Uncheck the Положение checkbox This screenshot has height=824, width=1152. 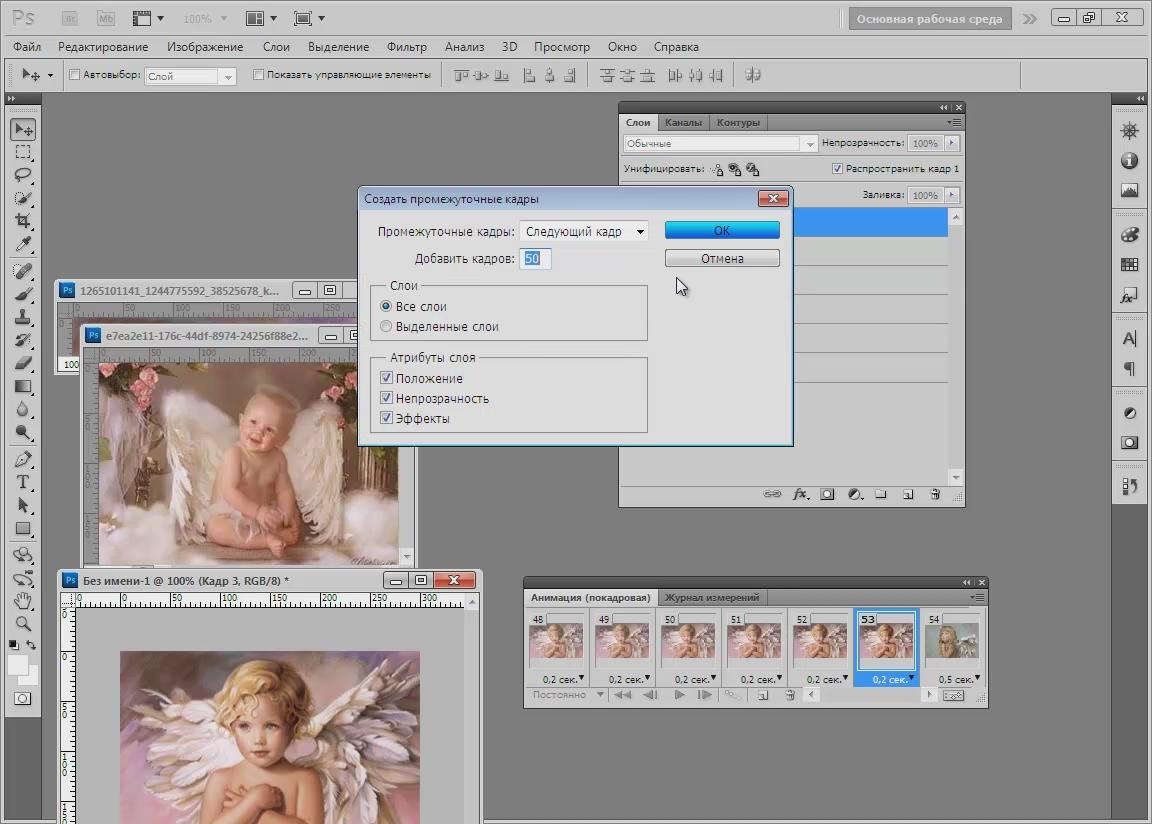pyautogui.click(x=386, y=379)
